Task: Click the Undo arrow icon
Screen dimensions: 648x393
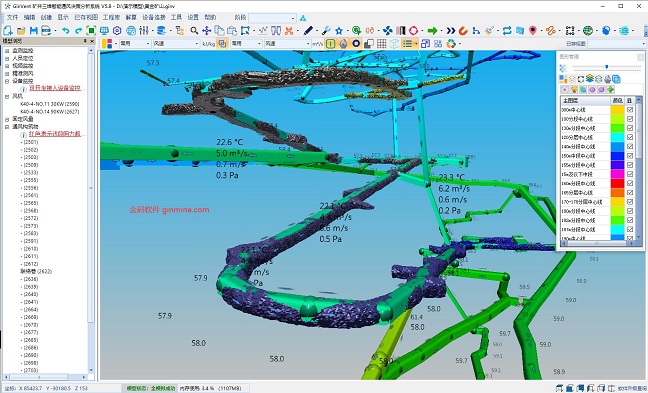Action: point(65,31)
